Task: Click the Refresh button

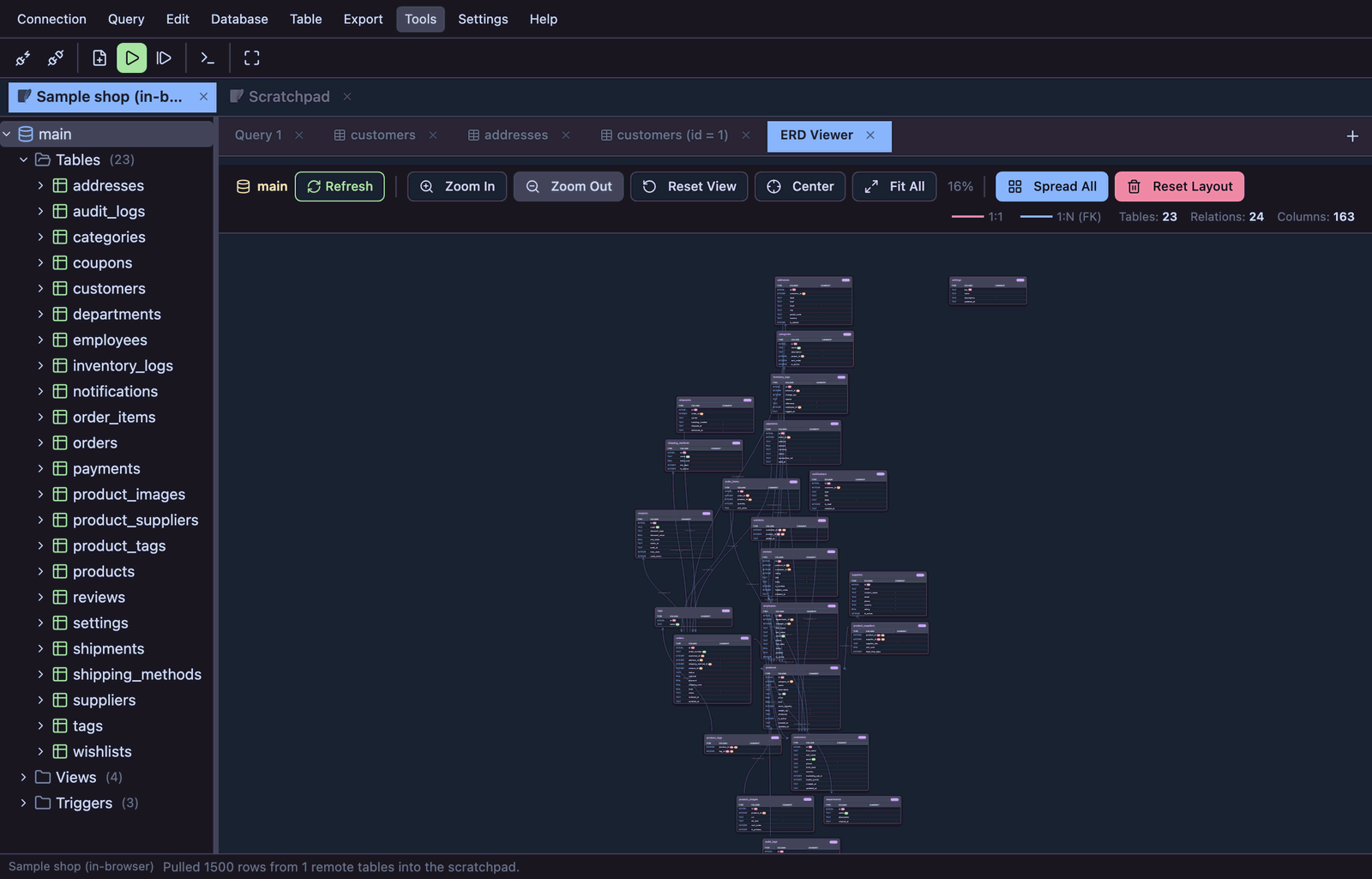Action: (340, 186)
